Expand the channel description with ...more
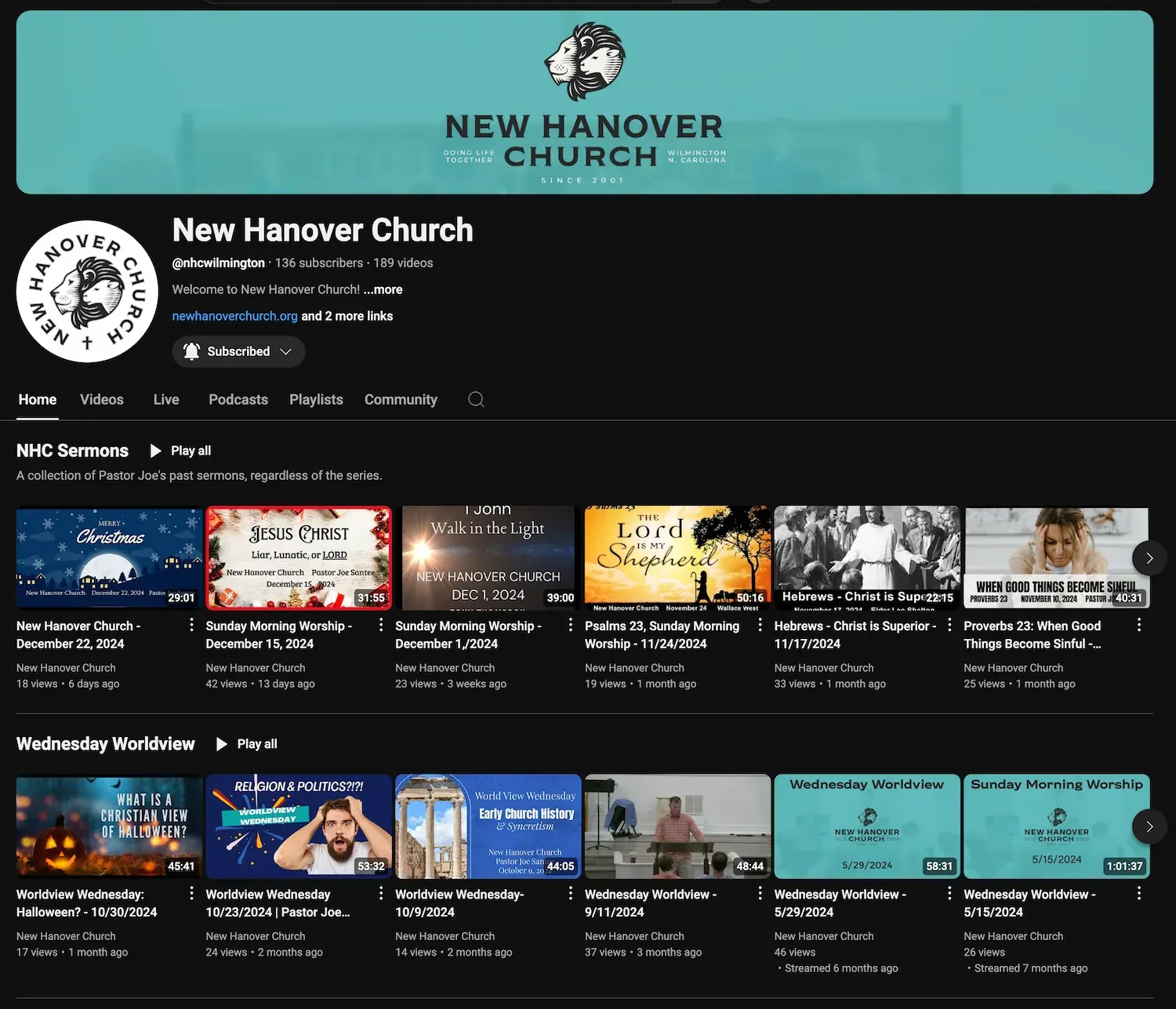 point(383,289)
